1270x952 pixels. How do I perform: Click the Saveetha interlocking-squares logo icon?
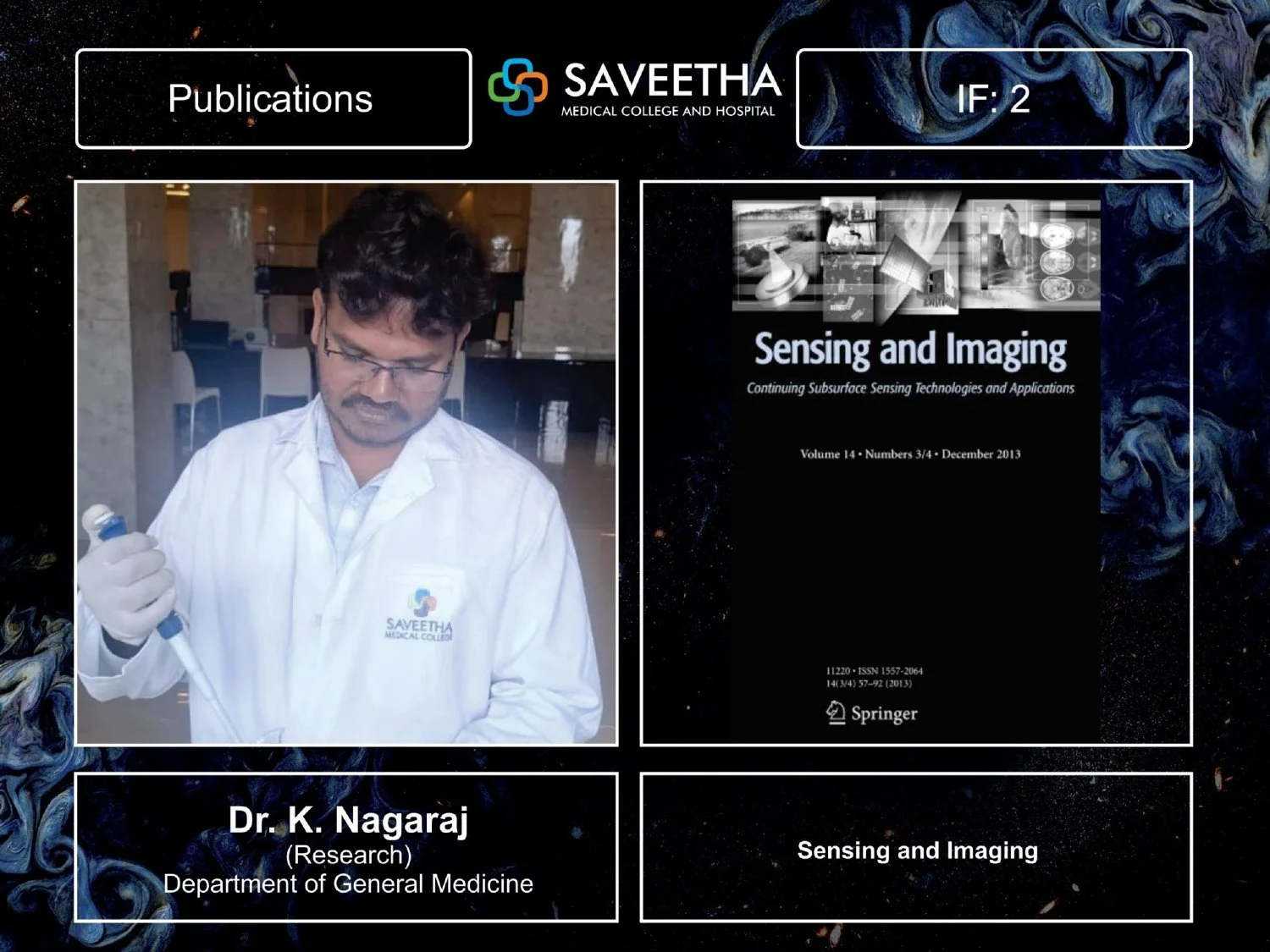tap(517, 86)
